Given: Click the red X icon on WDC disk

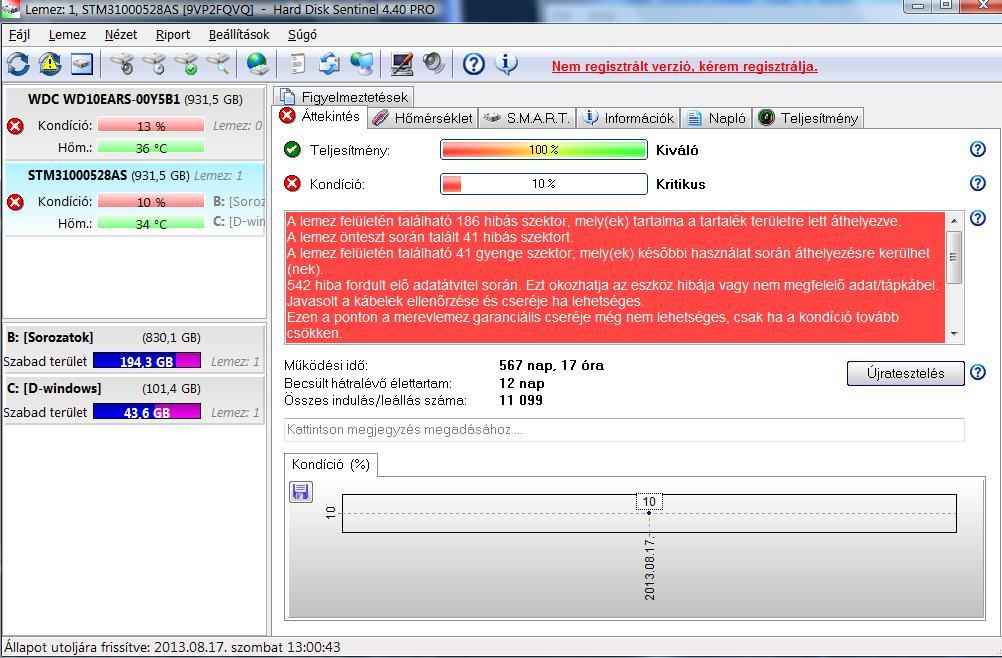Looking at the screenshot, I should 15,126.
